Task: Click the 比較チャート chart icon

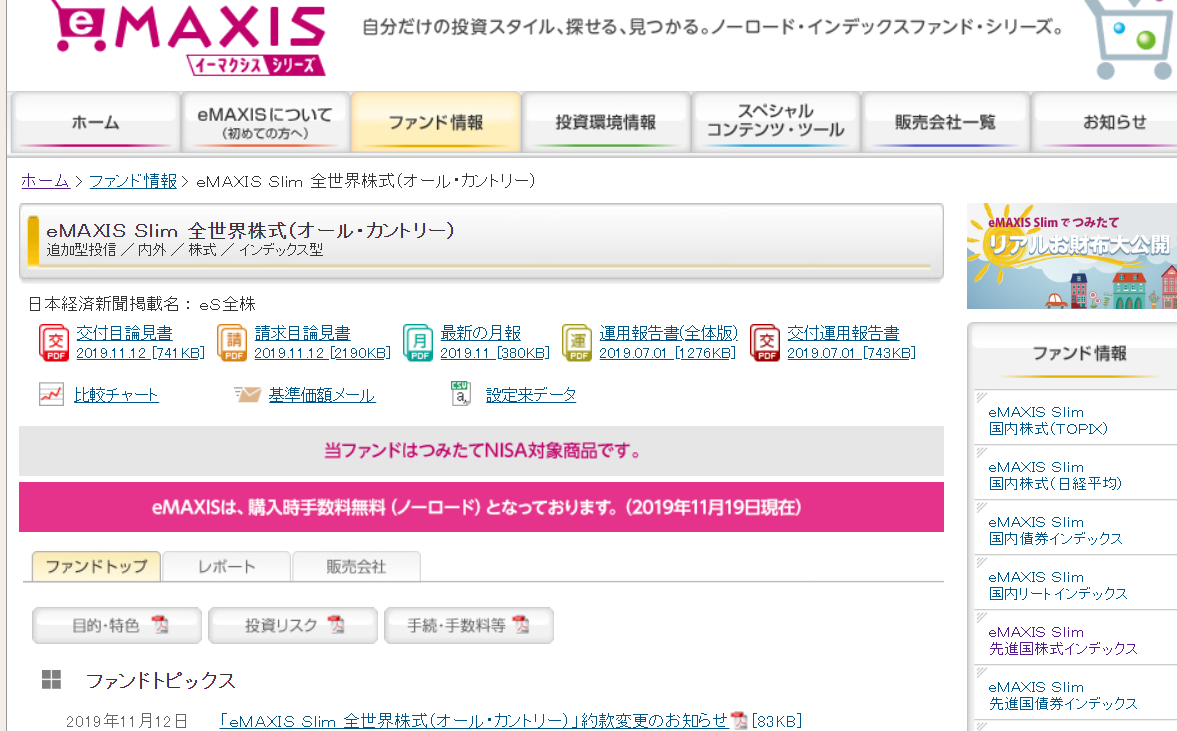Action: click(51, 395)
